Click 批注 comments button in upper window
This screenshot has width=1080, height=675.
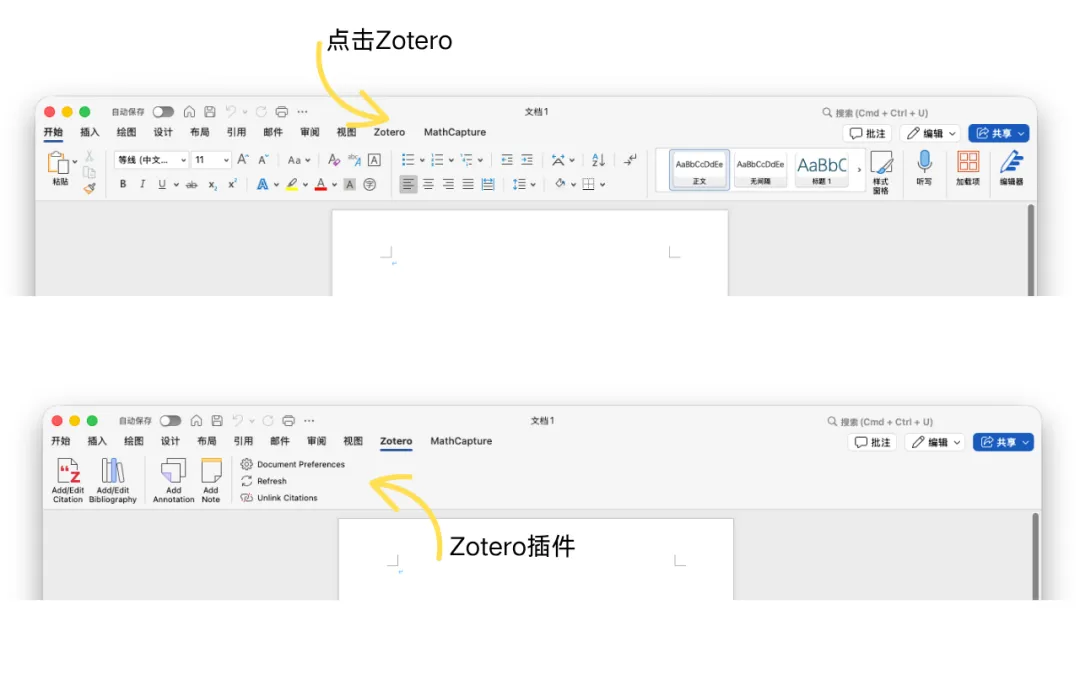(x=867, y=133)
